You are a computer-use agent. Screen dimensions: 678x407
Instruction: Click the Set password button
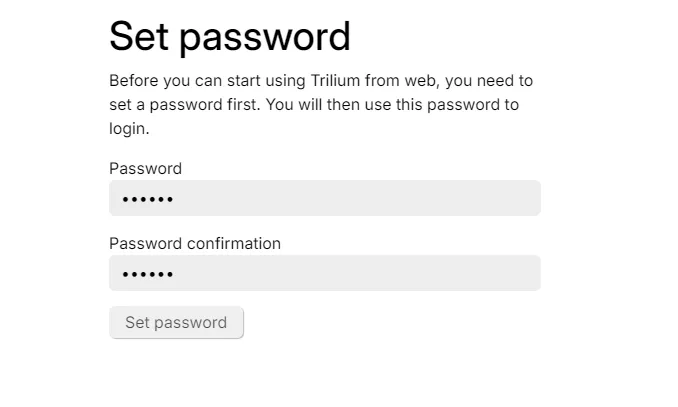click(x=176, y=322)
